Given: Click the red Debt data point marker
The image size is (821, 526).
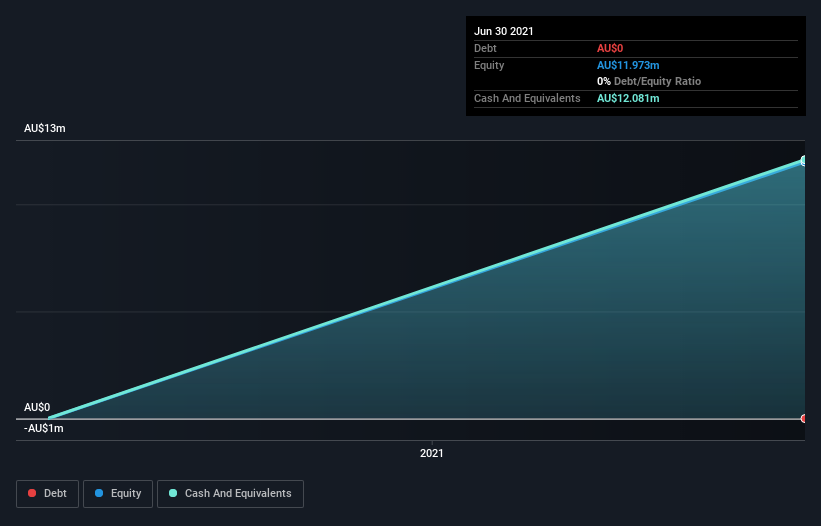Looking at the screenshot, I should click(804, 419).
